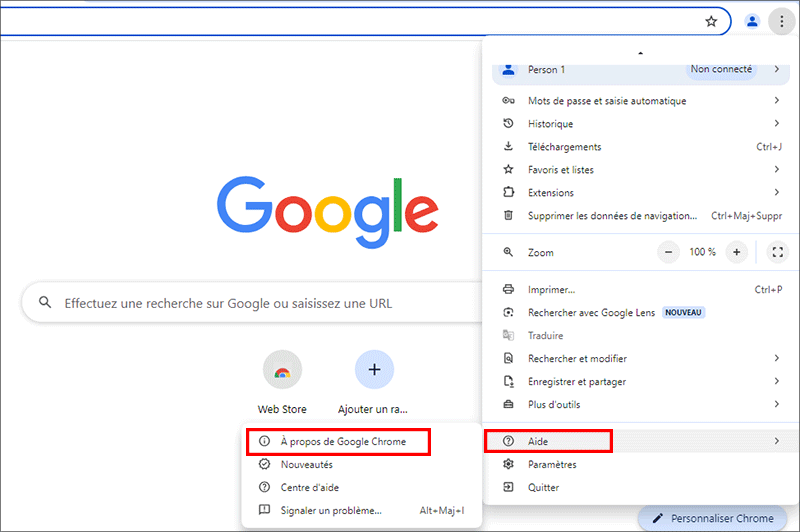This screenshot has width=800, height=532.
Task: Open Favoris et listes
Action: pyautogui.click(x=640, y=169)
